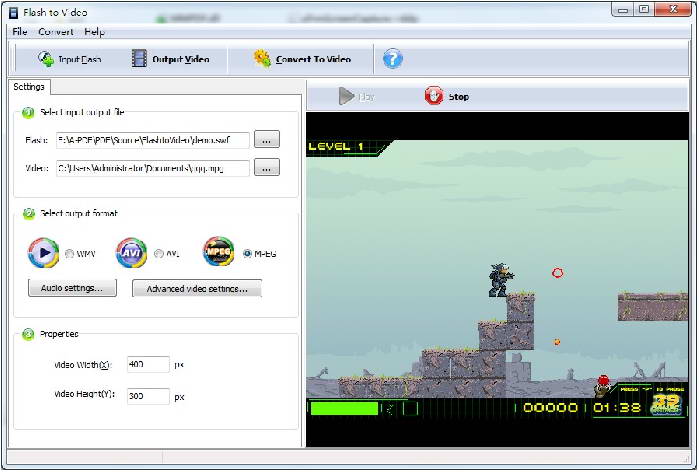Click the AVI format icon

[132, 253]
